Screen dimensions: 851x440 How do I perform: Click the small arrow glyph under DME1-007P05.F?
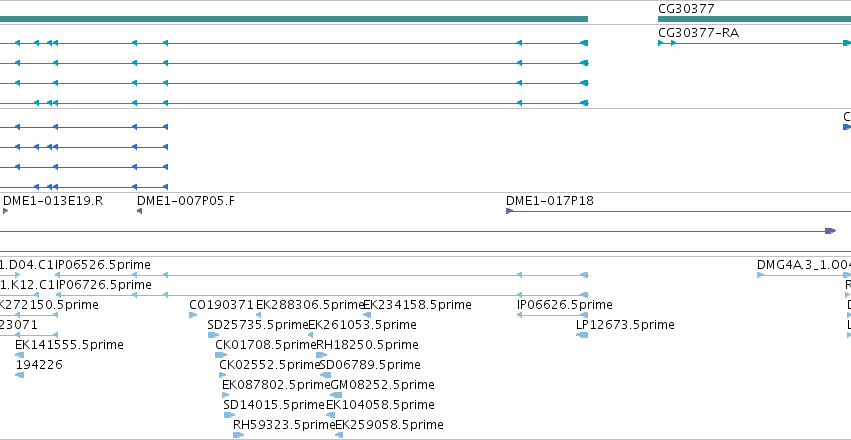(139, 211)
